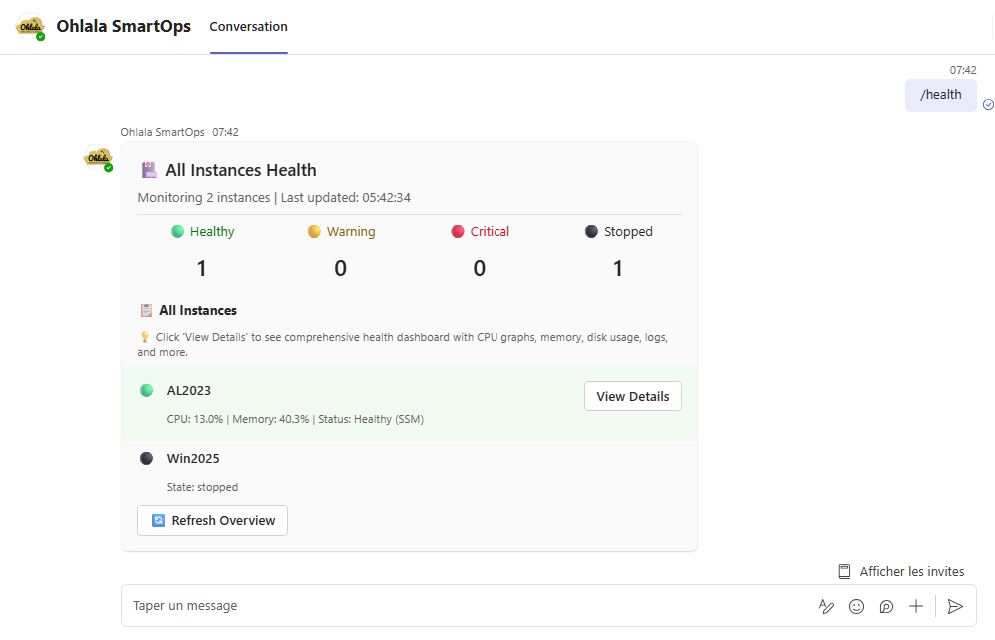Viewport: 995px width, 640px height.
Task: Select the dark Stopped status dot
Action: 590,231
